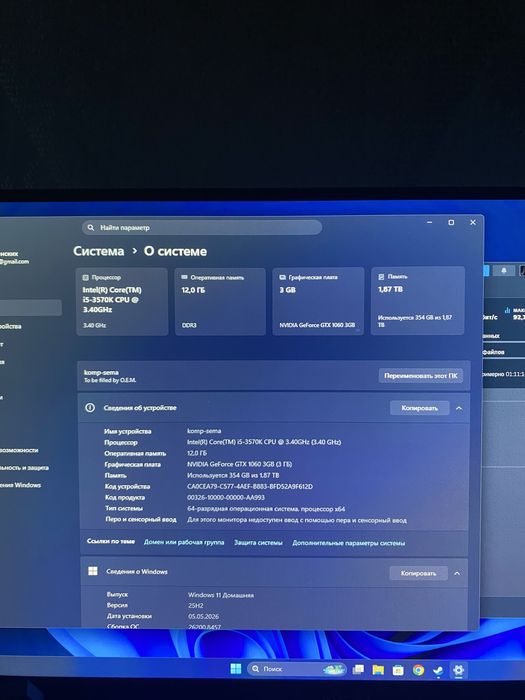Click the Оперативная память card icon
This screenshot has width=525, height=700.
[184, 277]
